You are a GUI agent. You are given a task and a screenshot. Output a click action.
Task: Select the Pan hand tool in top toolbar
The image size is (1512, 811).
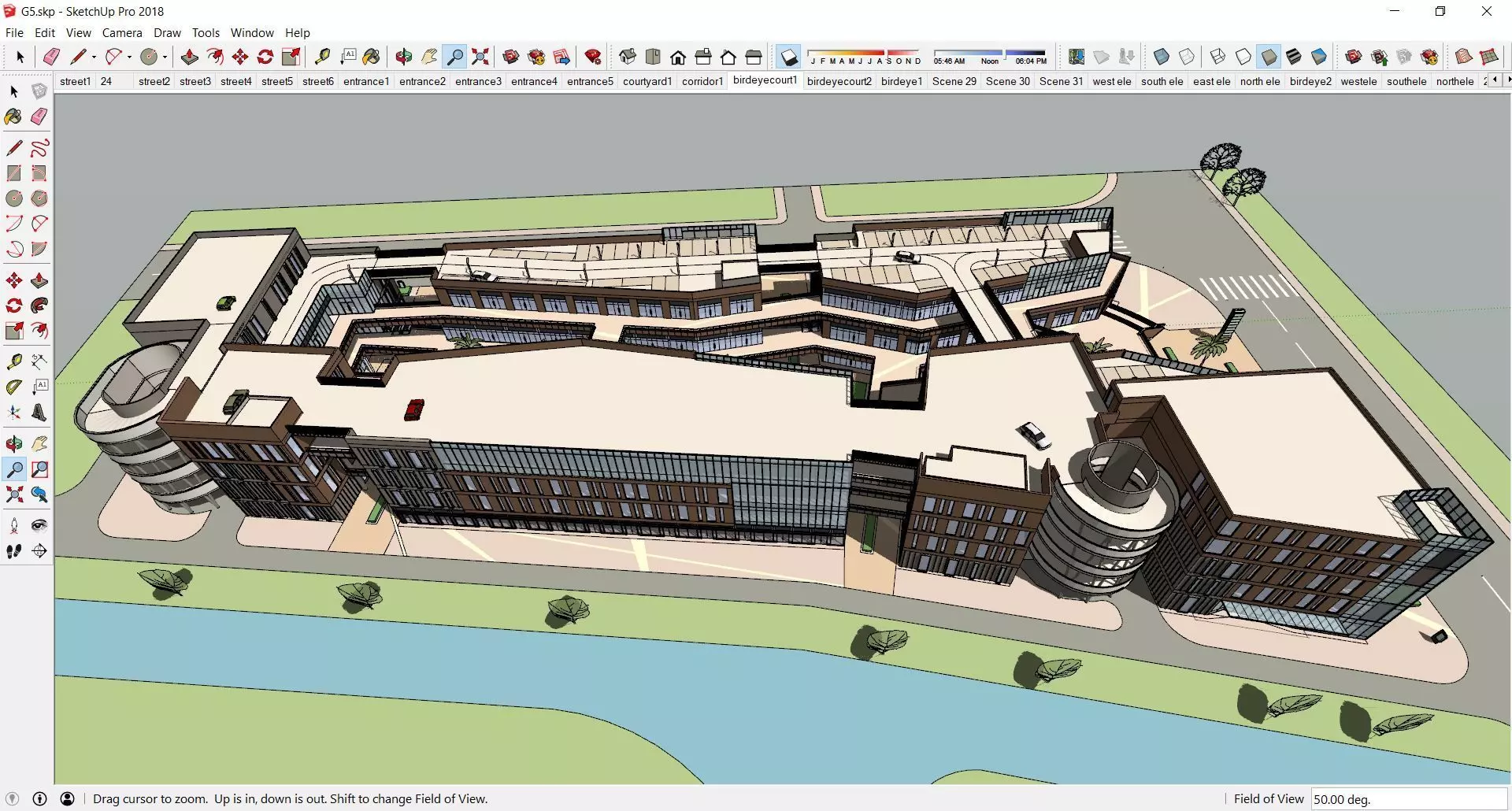click(429, 57)
